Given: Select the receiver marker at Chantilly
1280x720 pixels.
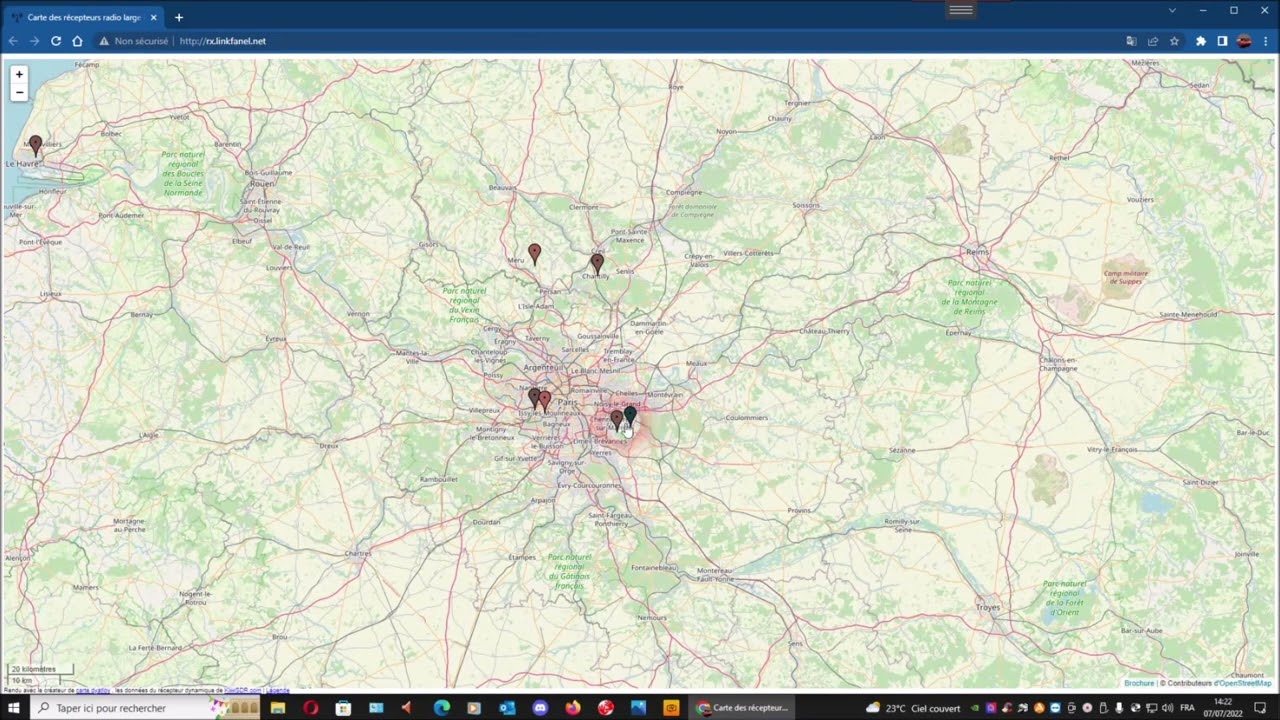Looking at the screenshot, I should pyautogui.click(x=597, y=263).
